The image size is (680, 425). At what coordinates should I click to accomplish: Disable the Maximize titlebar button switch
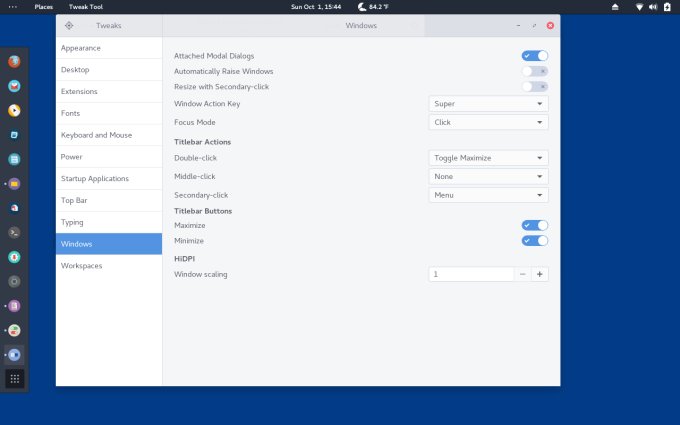tap(535, 226)
